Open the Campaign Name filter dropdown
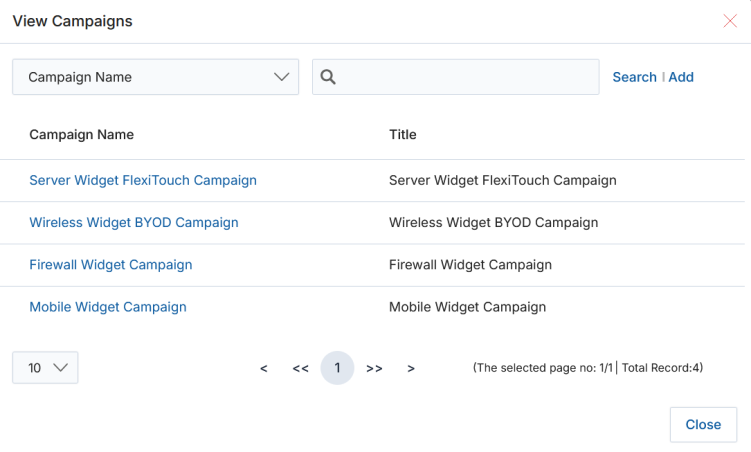The width and height of the screenshot is (751, 452). pos(156,77)
